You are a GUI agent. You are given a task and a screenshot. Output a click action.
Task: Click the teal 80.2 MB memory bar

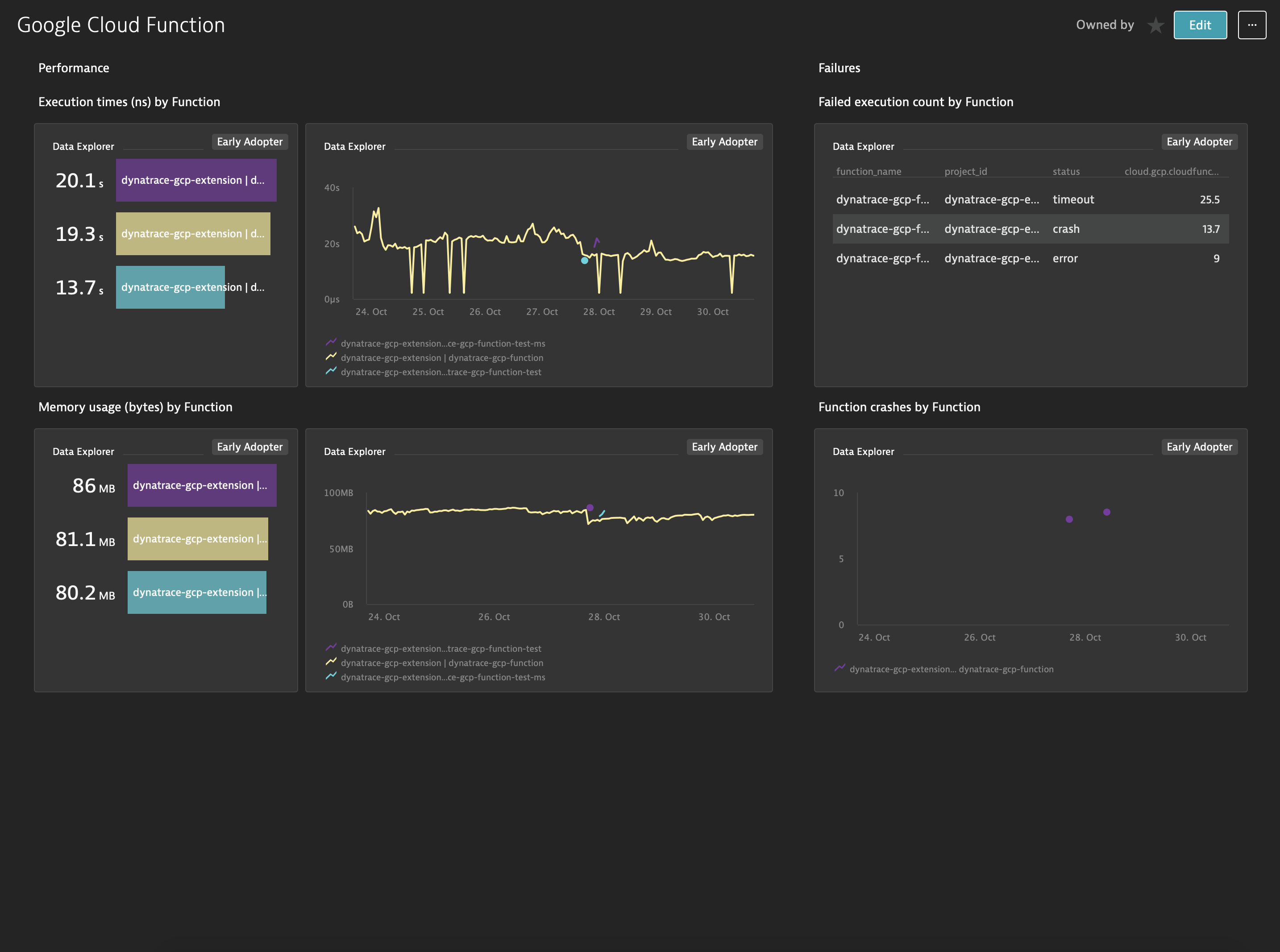click(197, 592)
